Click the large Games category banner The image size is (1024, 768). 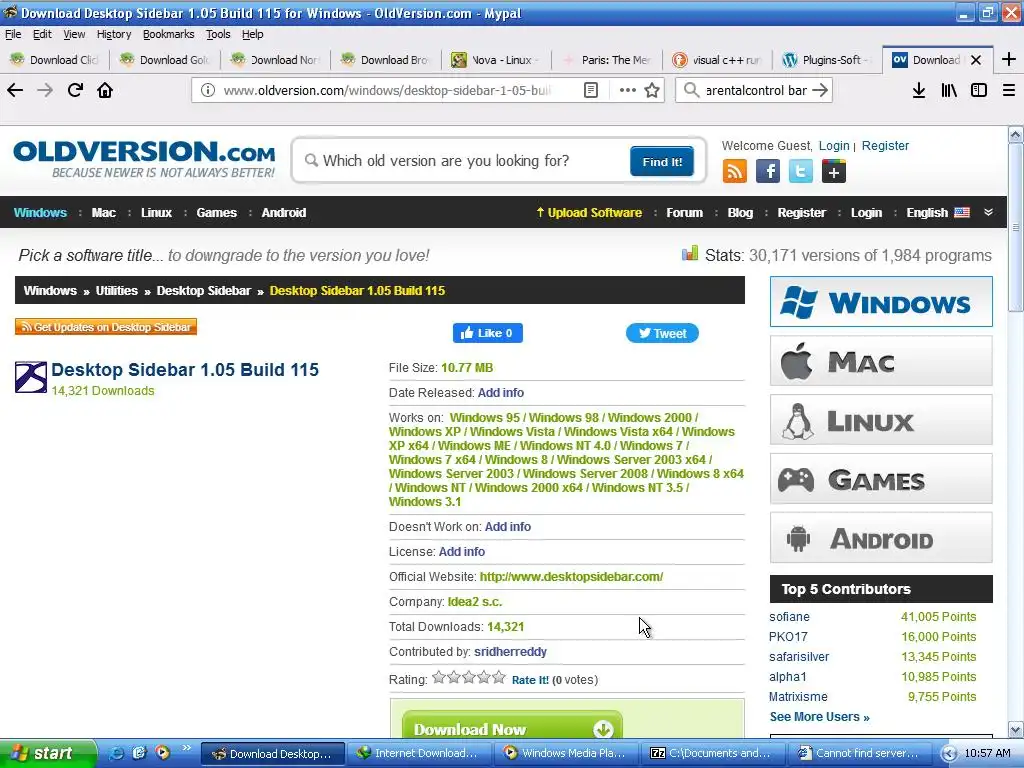click(881, 479)
